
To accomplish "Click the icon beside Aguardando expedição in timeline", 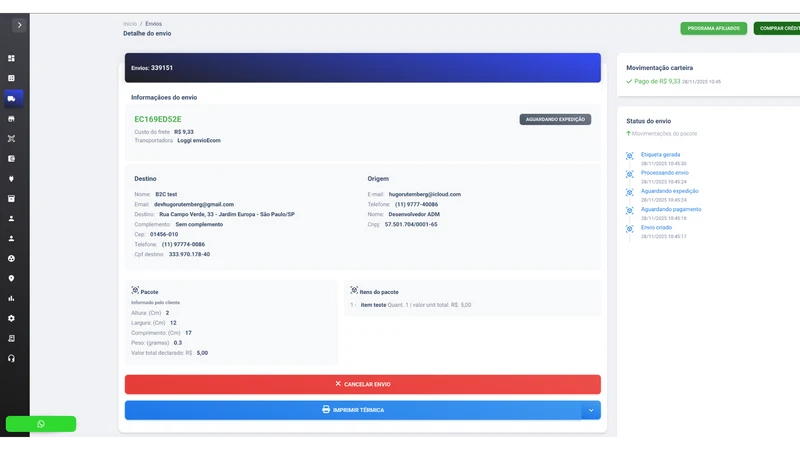I will tap(630, 193).
